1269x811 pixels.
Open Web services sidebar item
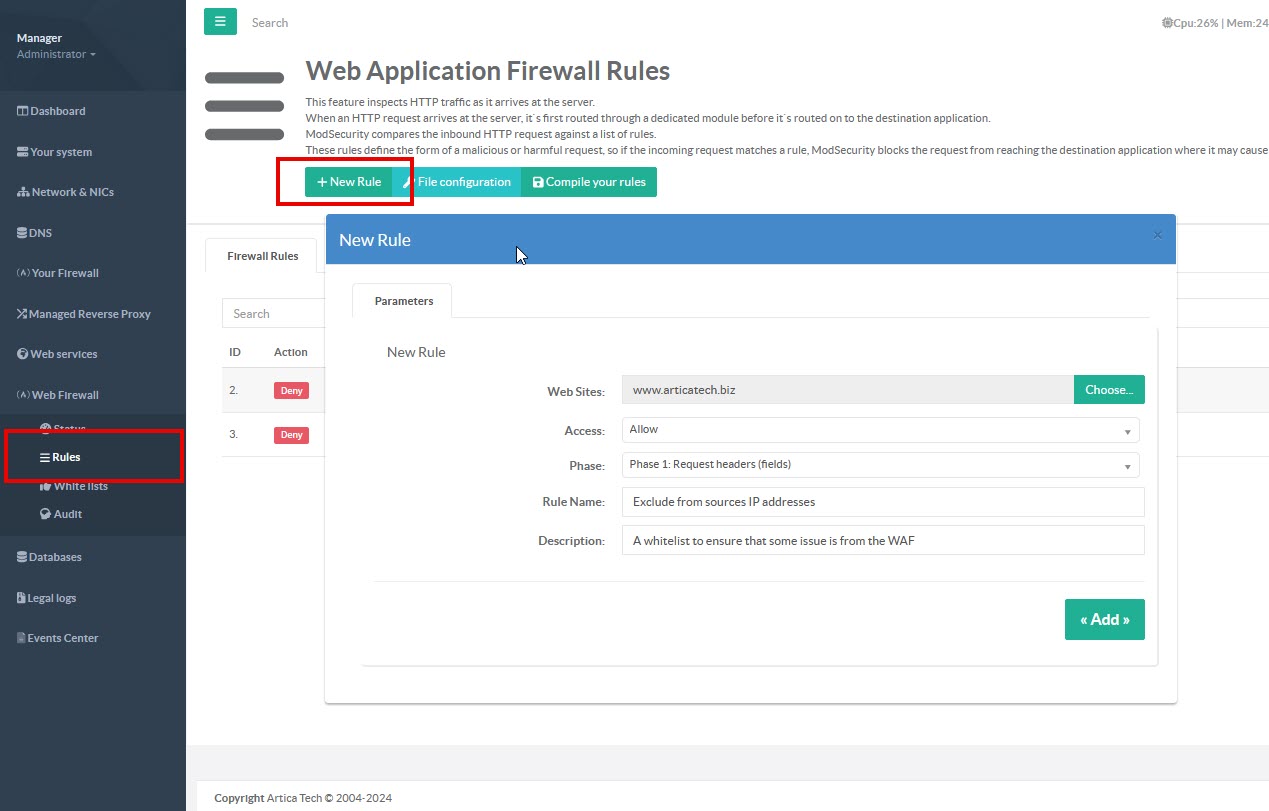click(63, 354)
